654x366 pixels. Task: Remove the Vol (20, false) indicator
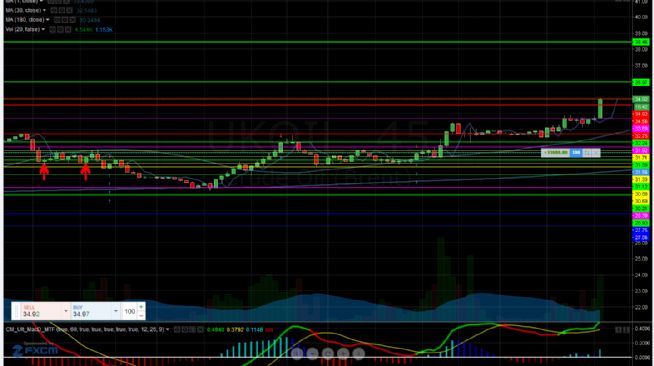(67, 30)
